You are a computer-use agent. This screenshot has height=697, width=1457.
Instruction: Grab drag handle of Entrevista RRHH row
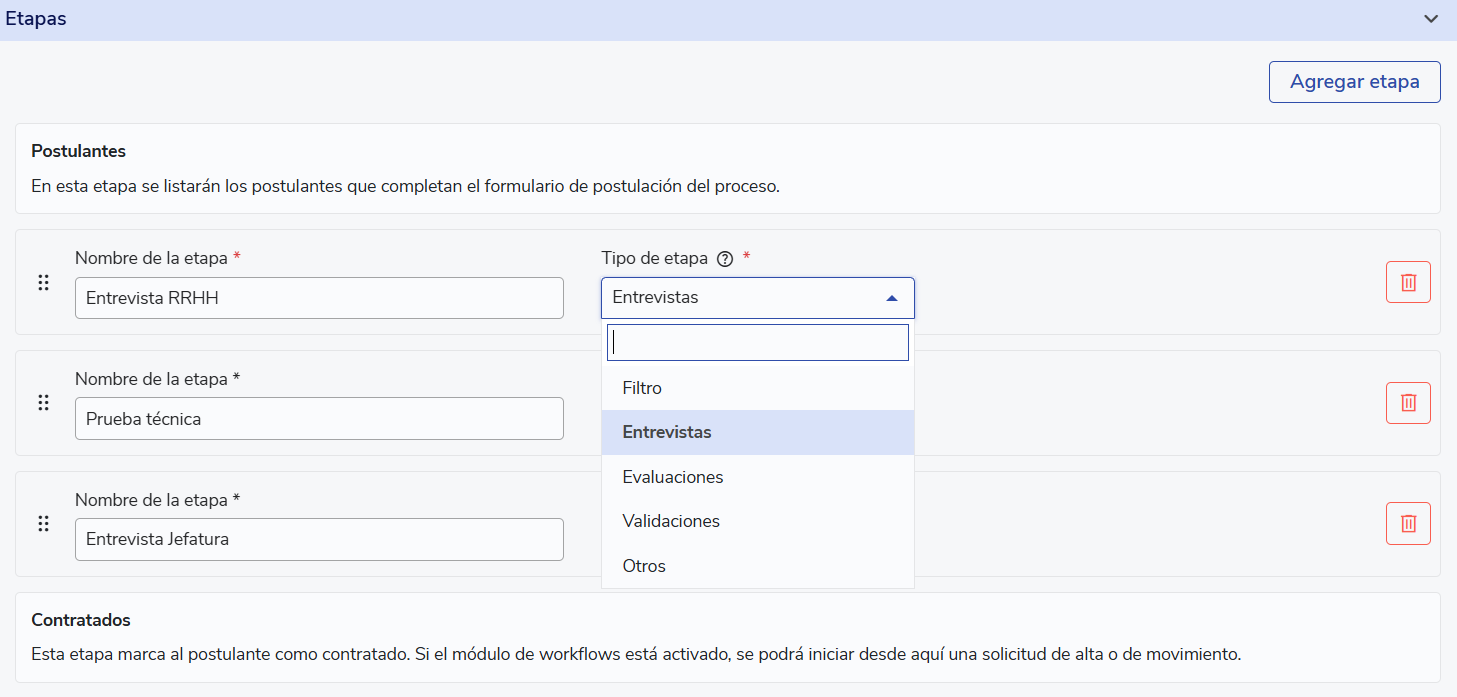(43, 283)
